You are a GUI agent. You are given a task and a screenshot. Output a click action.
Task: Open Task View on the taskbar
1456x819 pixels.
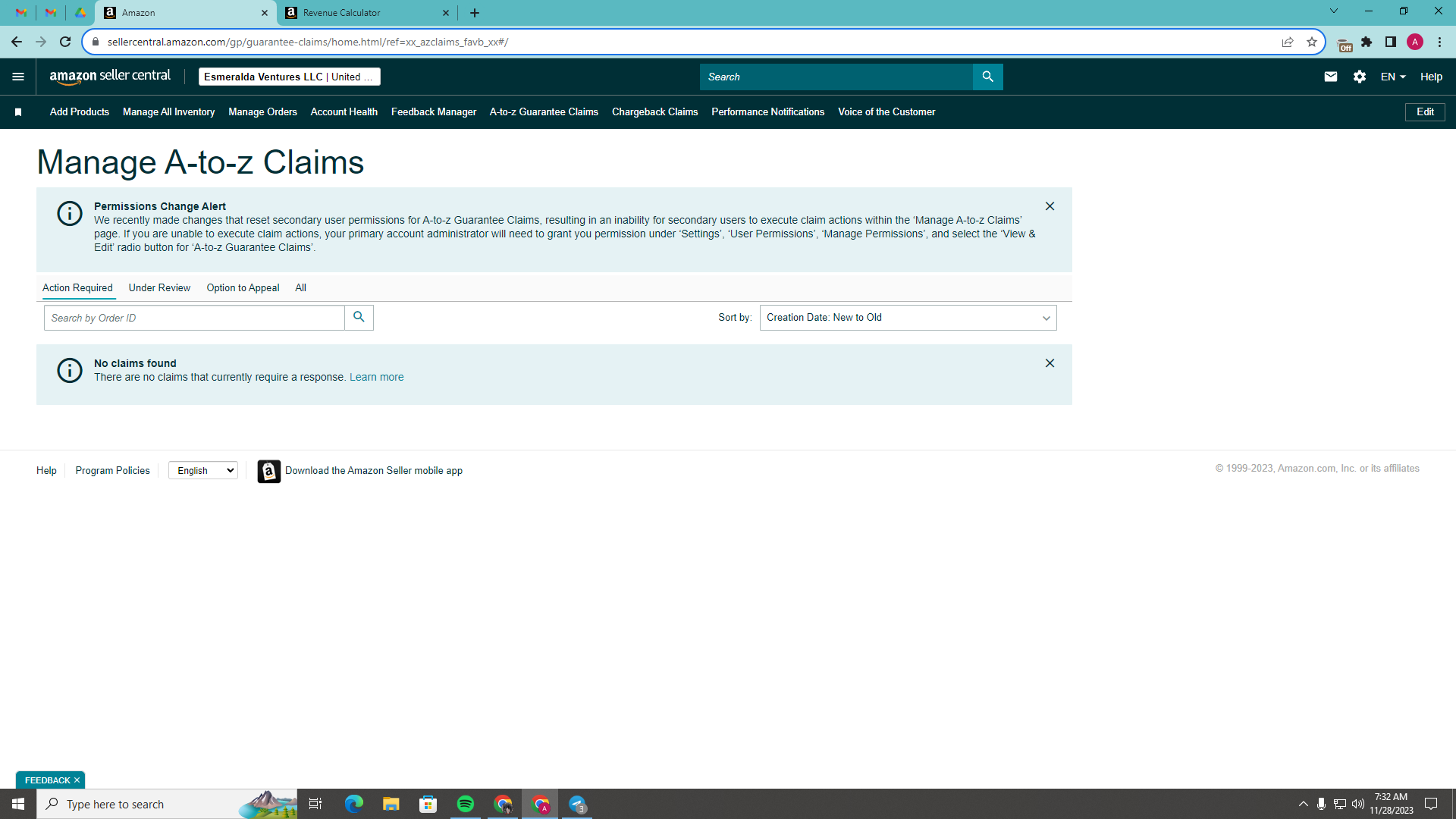coord(315,804)
